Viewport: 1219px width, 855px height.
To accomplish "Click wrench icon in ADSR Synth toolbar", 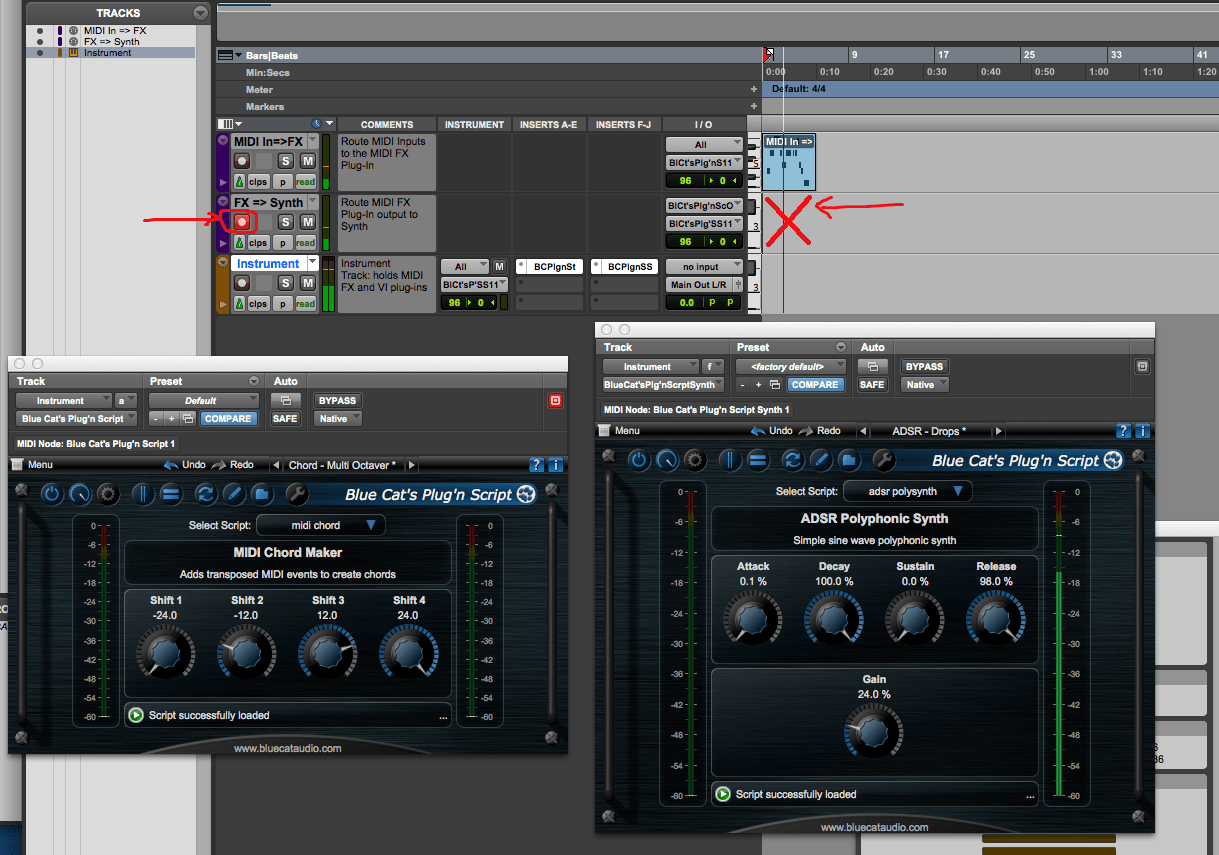I will 884,459.
